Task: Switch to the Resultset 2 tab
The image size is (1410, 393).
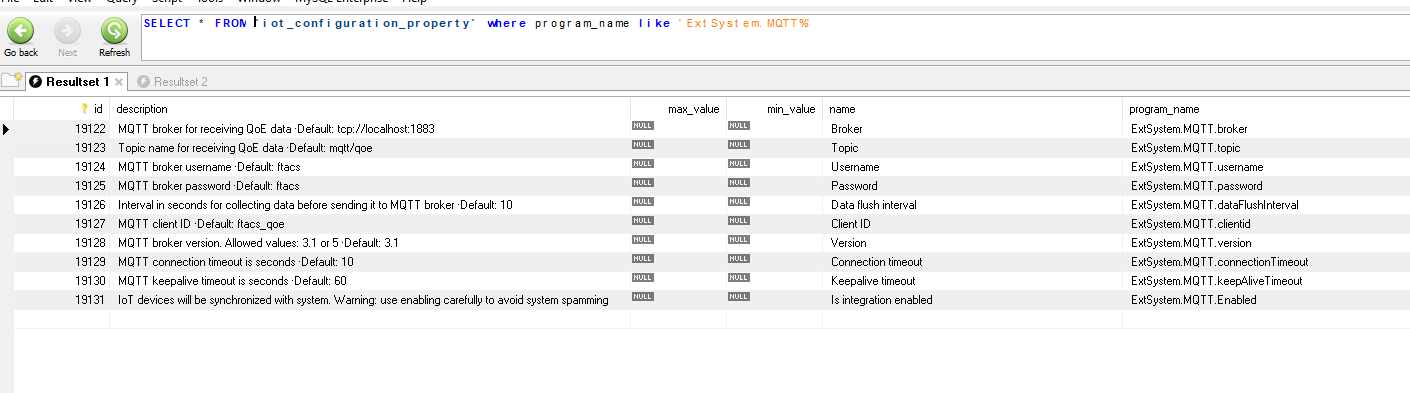Action: point(172,82)
